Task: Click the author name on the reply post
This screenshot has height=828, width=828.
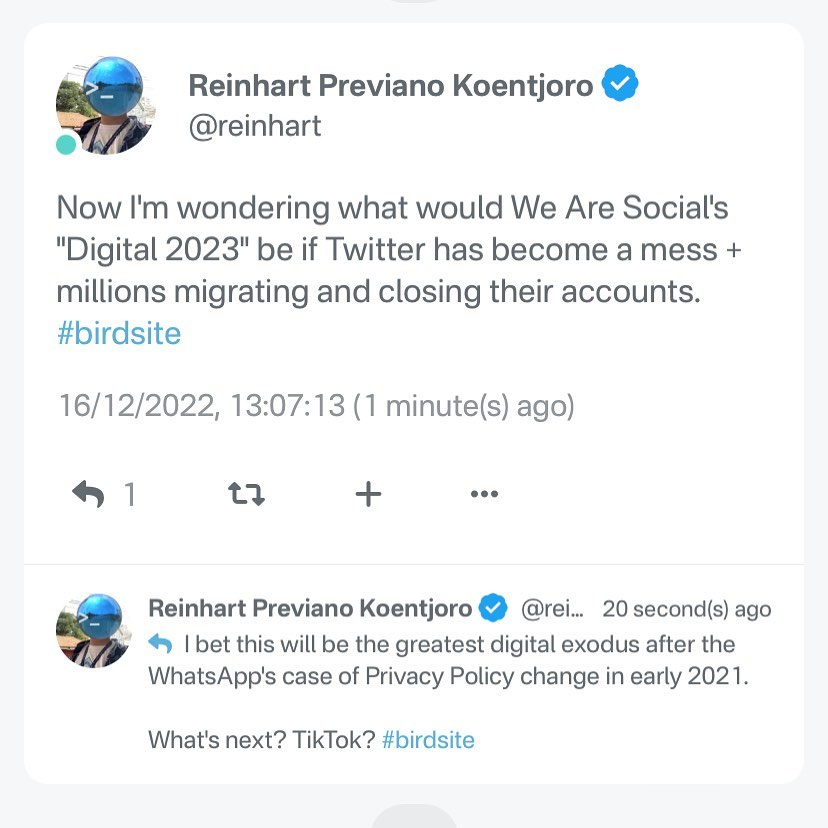Action: (x=310, y=608)
